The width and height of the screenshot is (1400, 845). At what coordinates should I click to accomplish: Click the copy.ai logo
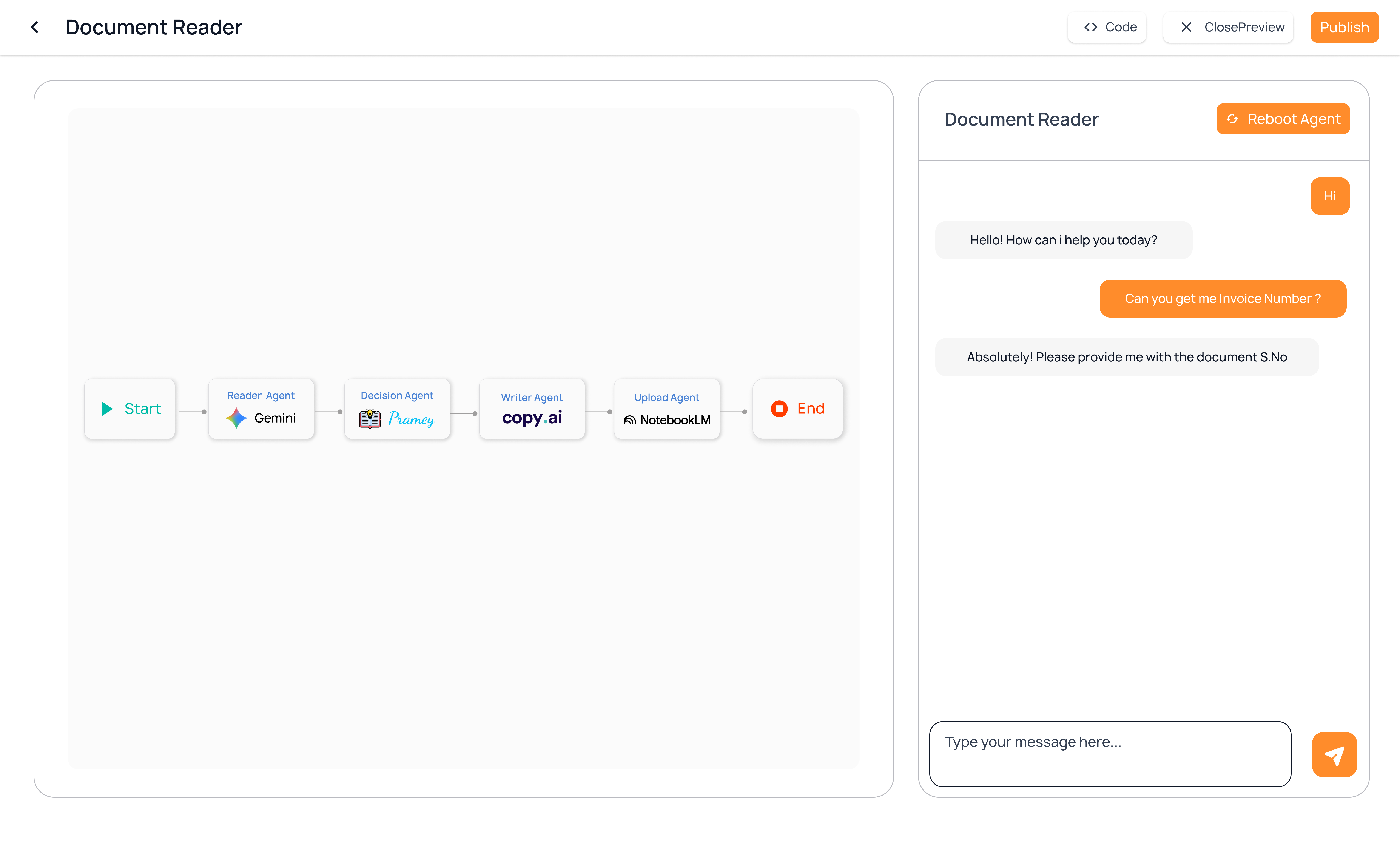(532, 418)
